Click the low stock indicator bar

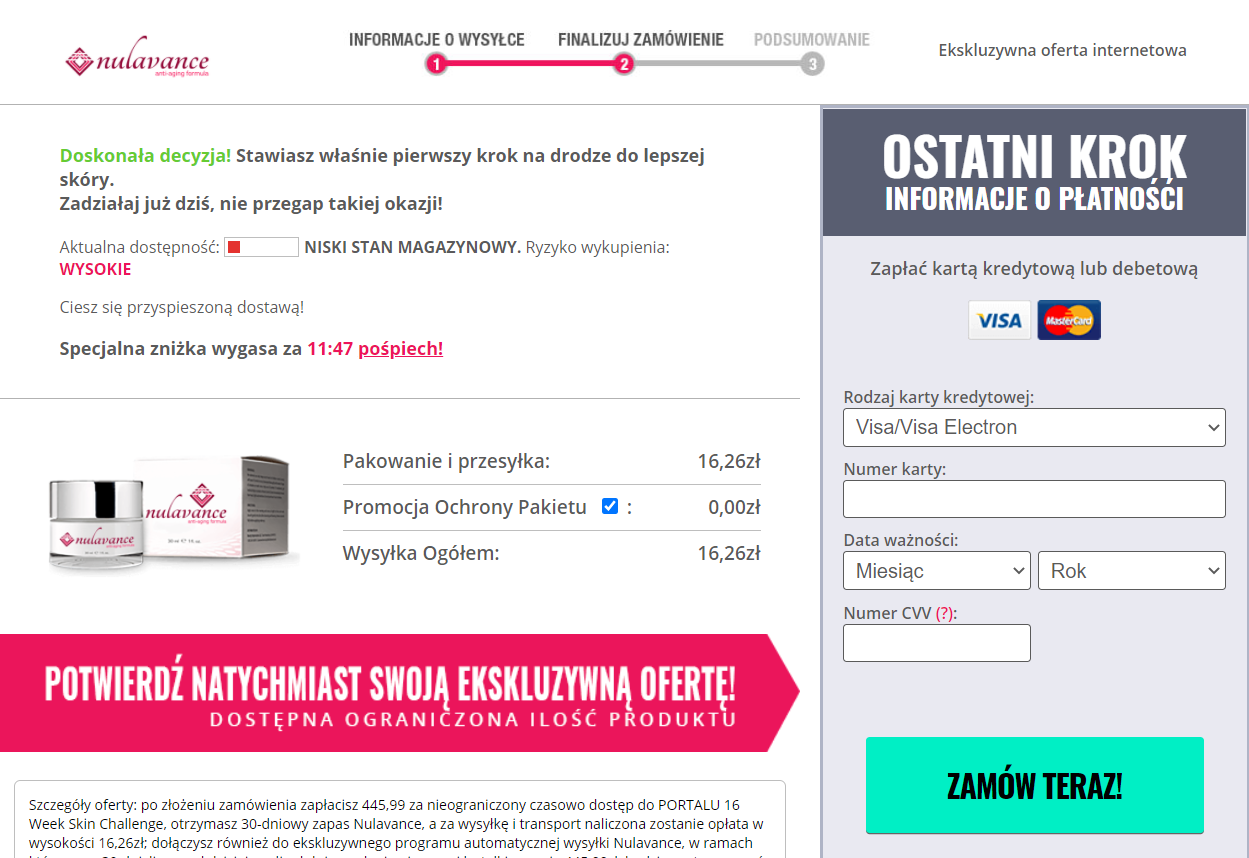[x=262, y=247]
